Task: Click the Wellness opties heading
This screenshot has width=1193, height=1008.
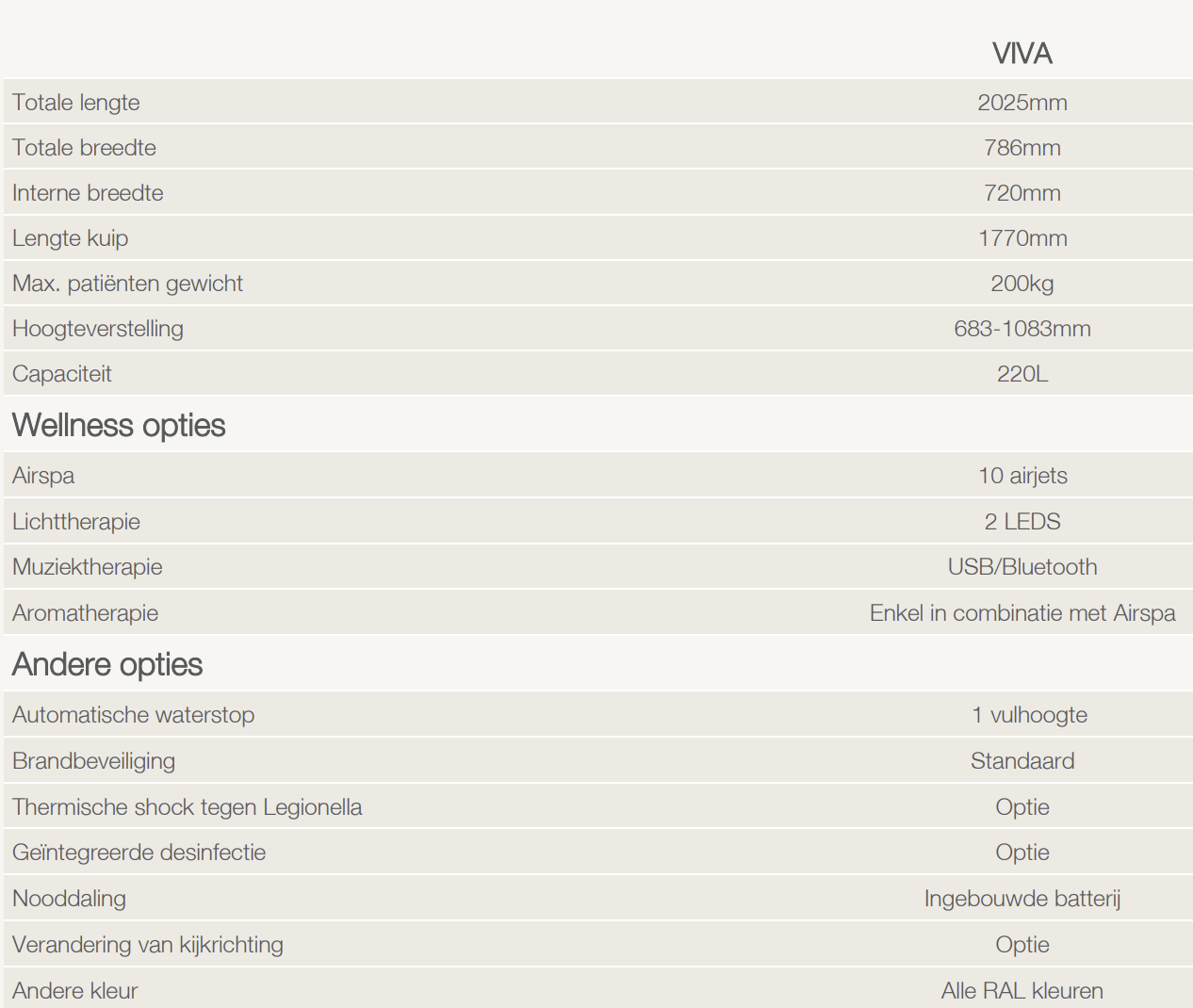Action: click(x=119, y=426)
